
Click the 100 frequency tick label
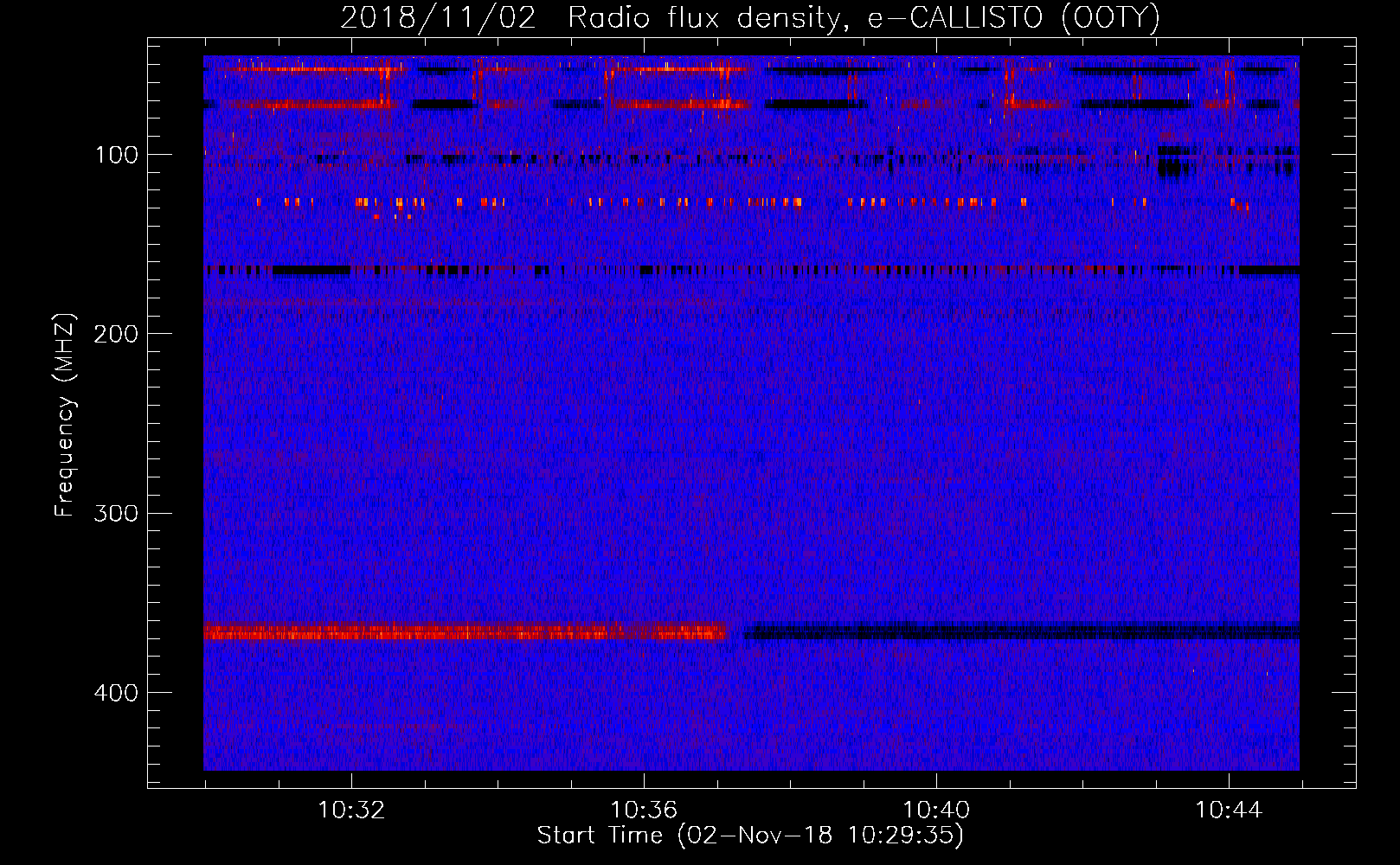coord(117,156)
